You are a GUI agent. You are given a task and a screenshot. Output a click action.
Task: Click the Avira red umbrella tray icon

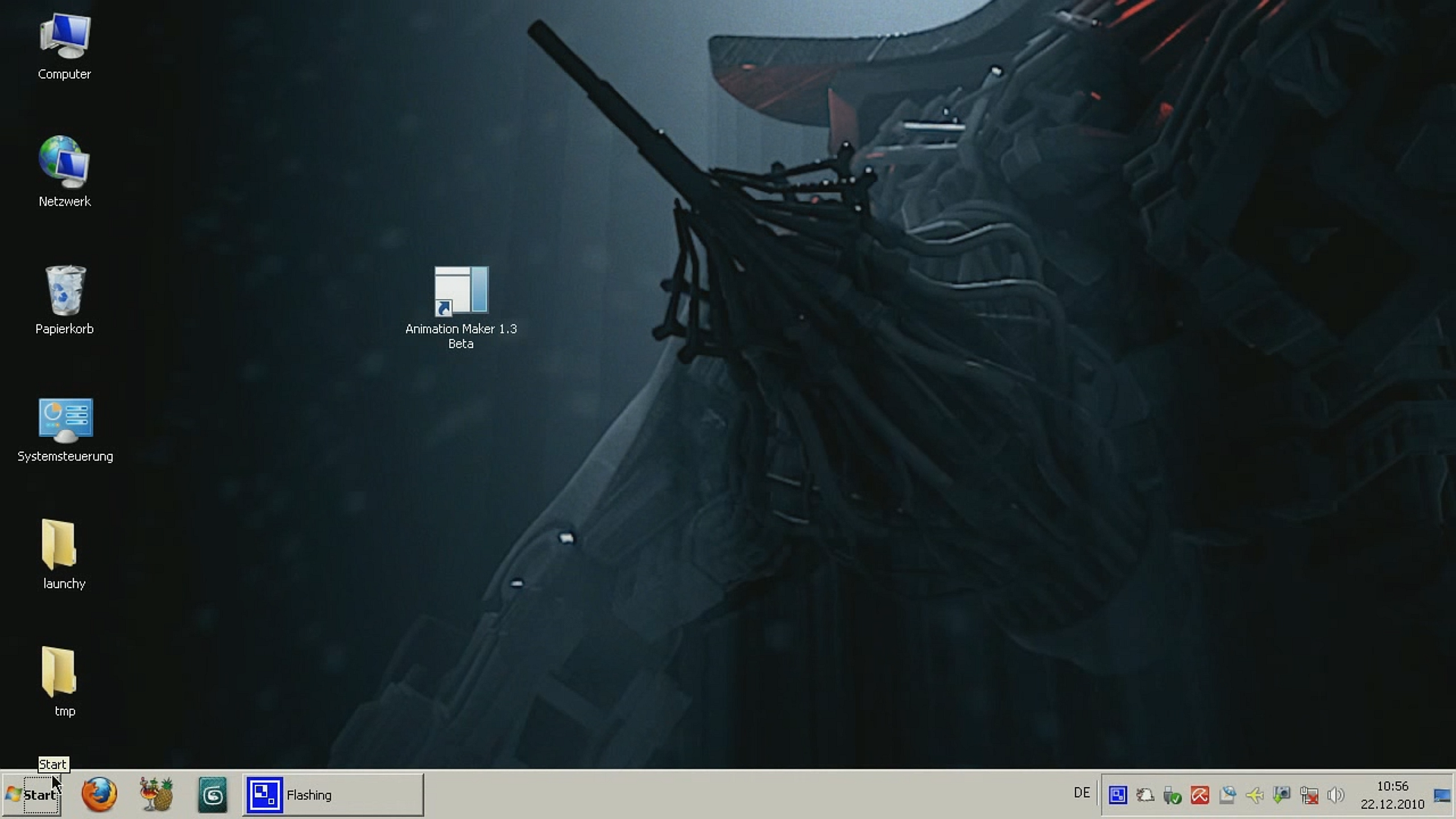coord(1200,795)
